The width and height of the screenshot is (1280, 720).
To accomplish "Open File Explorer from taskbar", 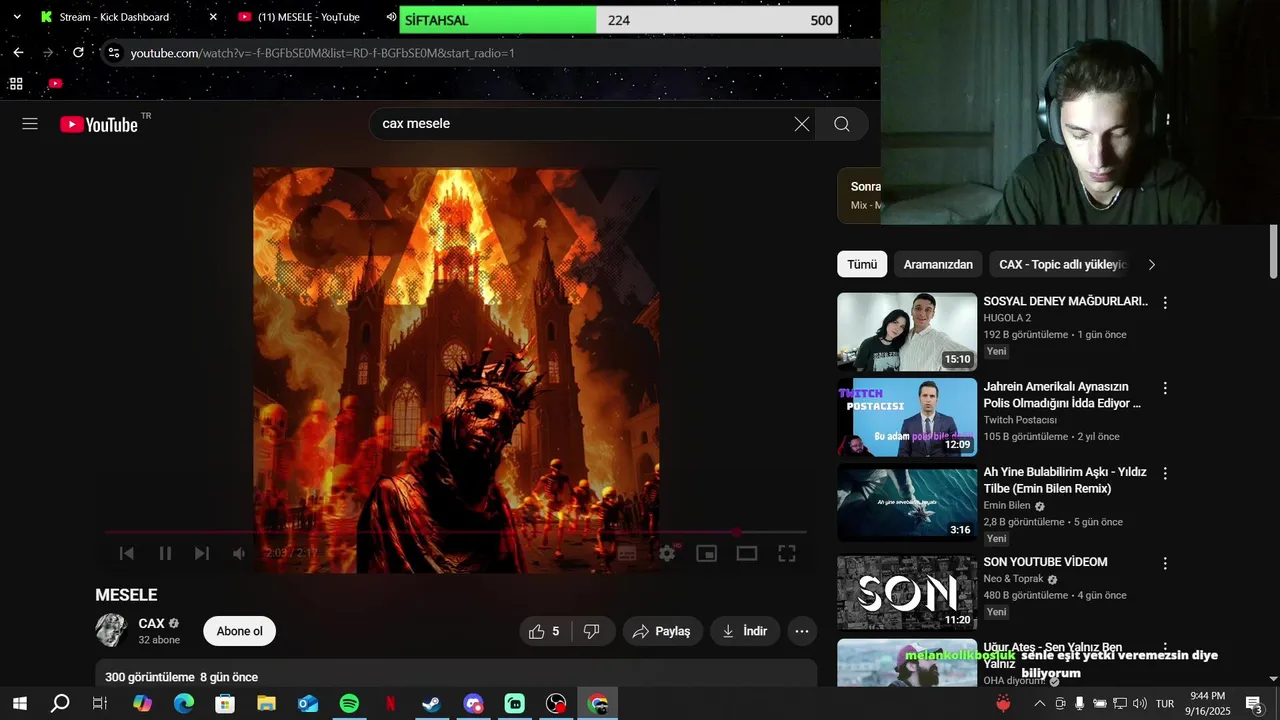I will pos(267,703).
